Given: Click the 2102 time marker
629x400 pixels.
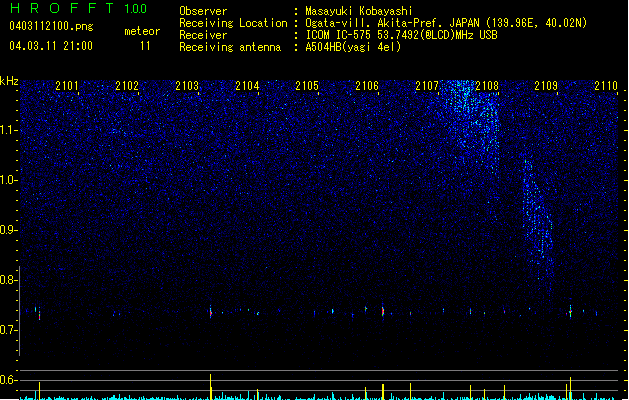Looking at the screenshot, I should coord(127,86).
